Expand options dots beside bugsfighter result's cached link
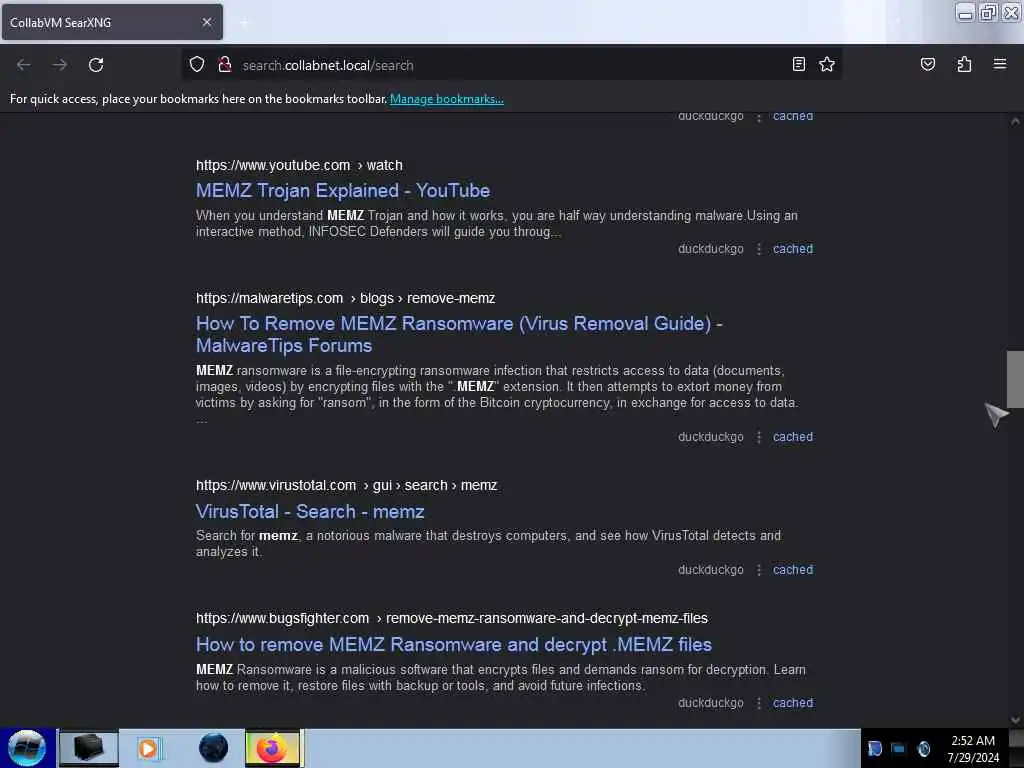 click(759, 703)
